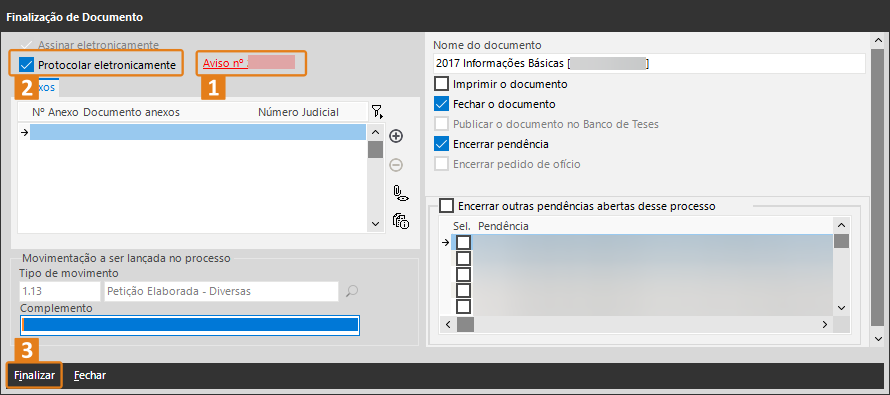Click the Nº Anexo column header
890x395 pixels.
pyautogui.click(x=55, y=112)
